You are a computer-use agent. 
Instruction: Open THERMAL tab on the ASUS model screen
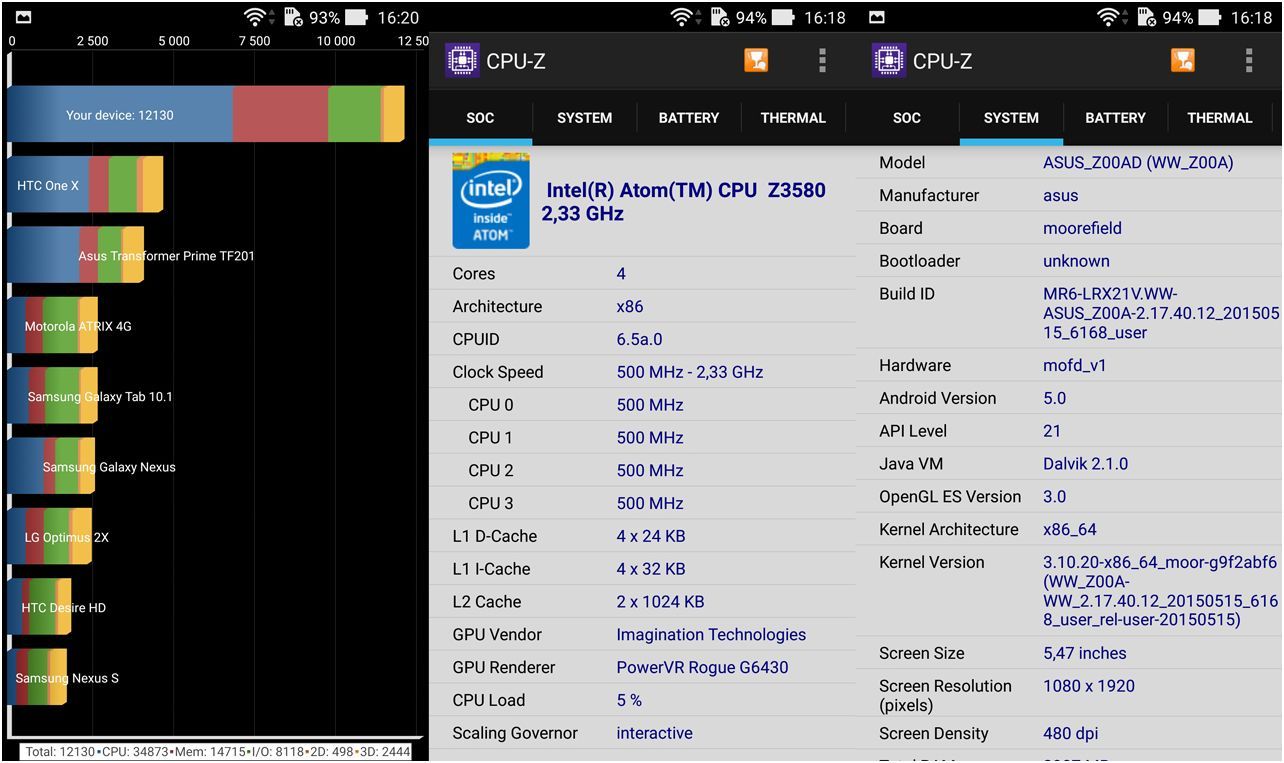[x=1219, y=118]
